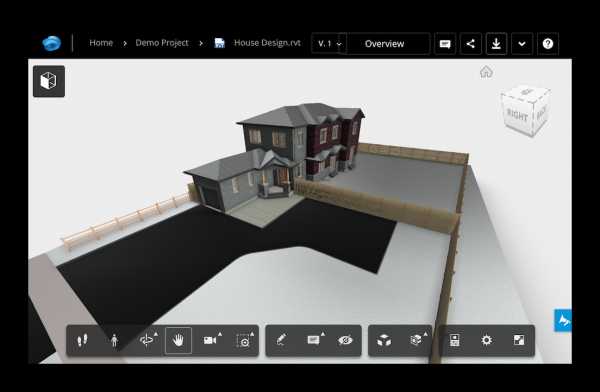
Task: Select the pan hand tool
Action: pos(178,340)
